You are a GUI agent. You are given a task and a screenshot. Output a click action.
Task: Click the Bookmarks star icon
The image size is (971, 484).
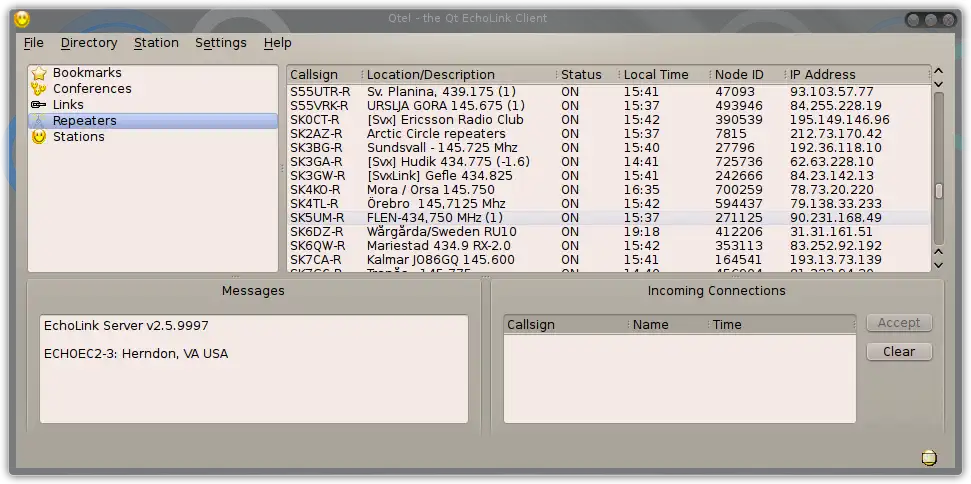tap(39, 73)
